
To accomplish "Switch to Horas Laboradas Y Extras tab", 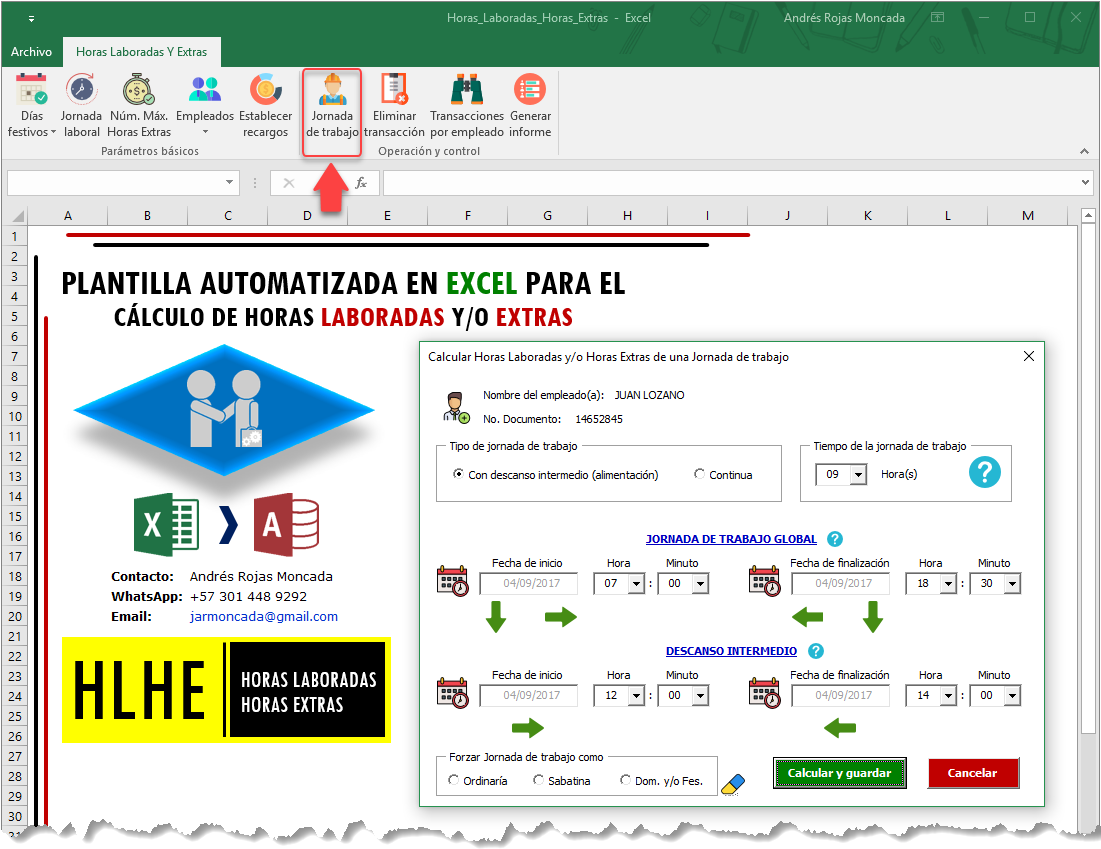I will [141, 52].
